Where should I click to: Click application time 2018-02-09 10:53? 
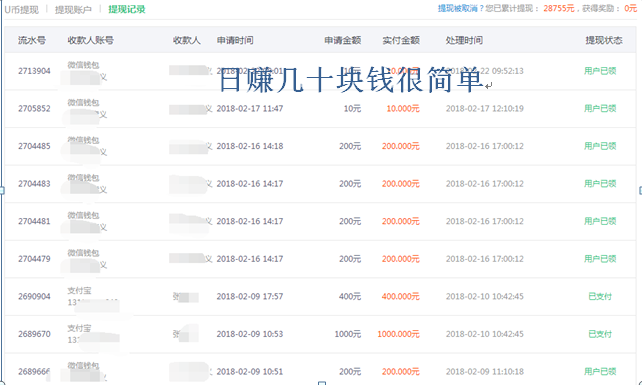point(250,334)
